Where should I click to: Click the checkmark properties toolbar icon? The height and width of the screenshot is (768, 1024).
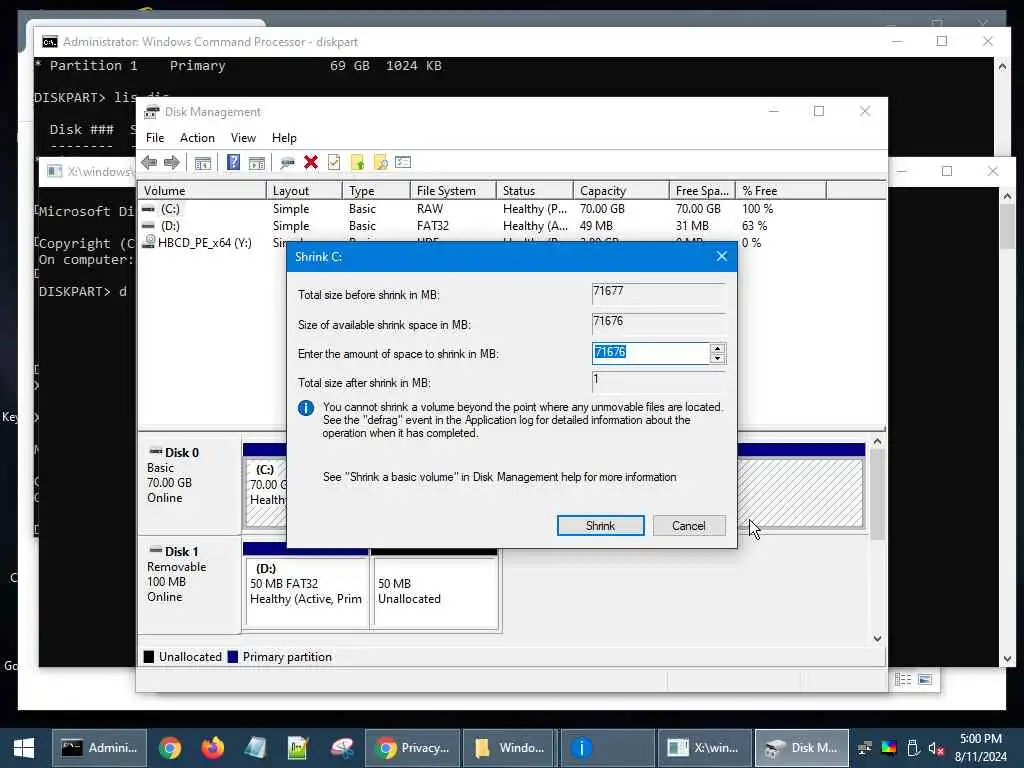click(x=334, y=162)
